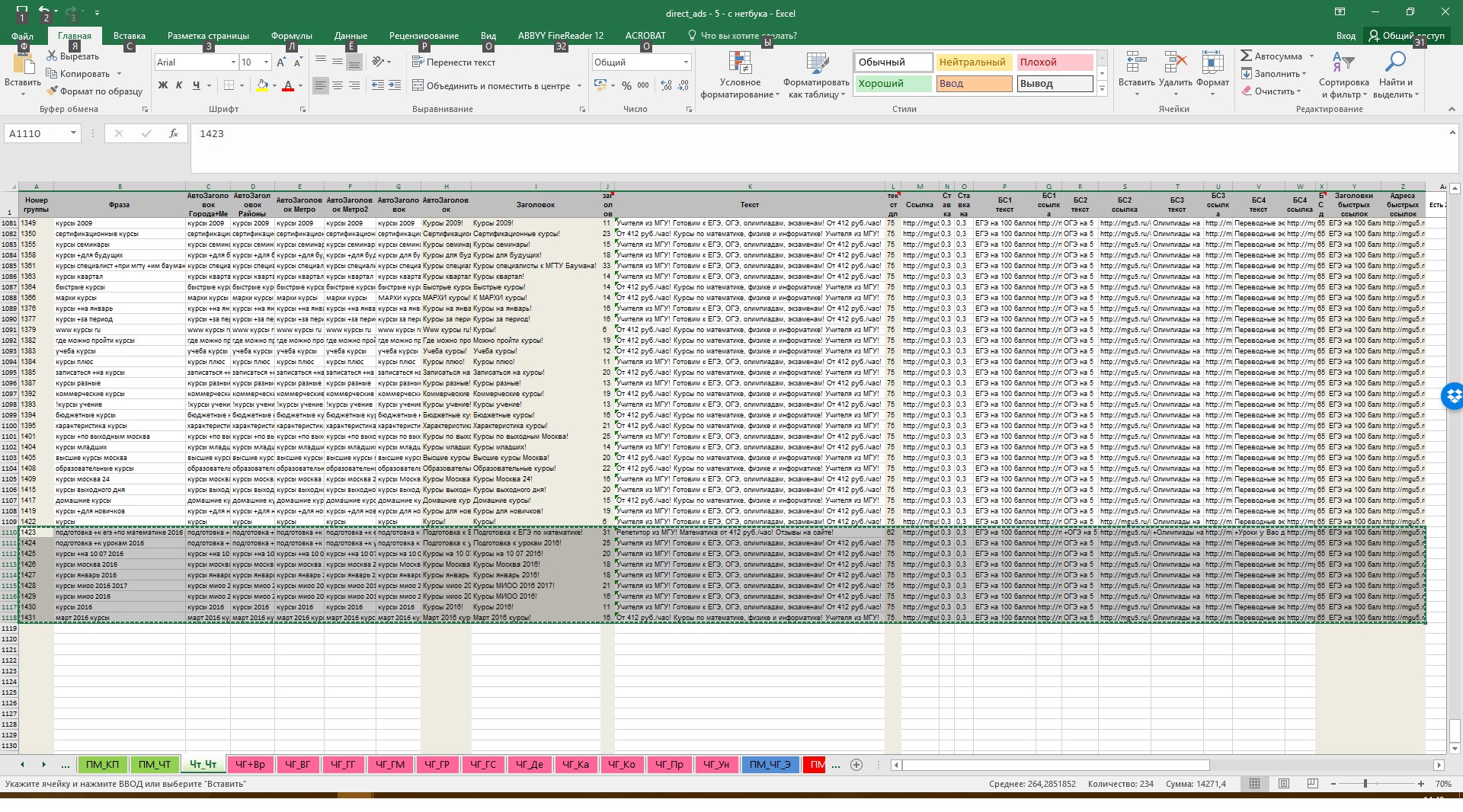
Task: Apply the Нейтральный cell style
Action: (972, 62)
